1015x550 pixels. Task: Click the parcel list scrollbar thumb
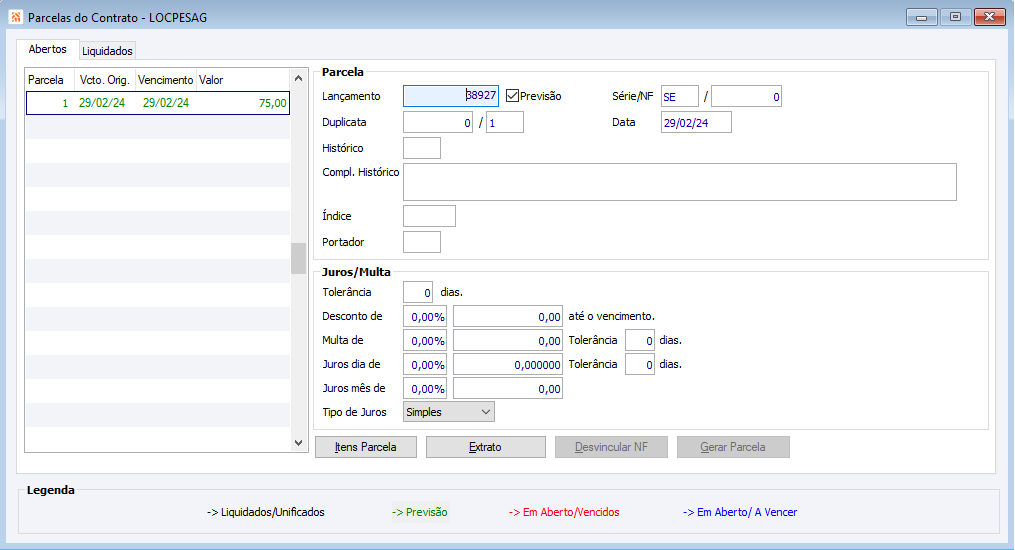pos(298,259)
